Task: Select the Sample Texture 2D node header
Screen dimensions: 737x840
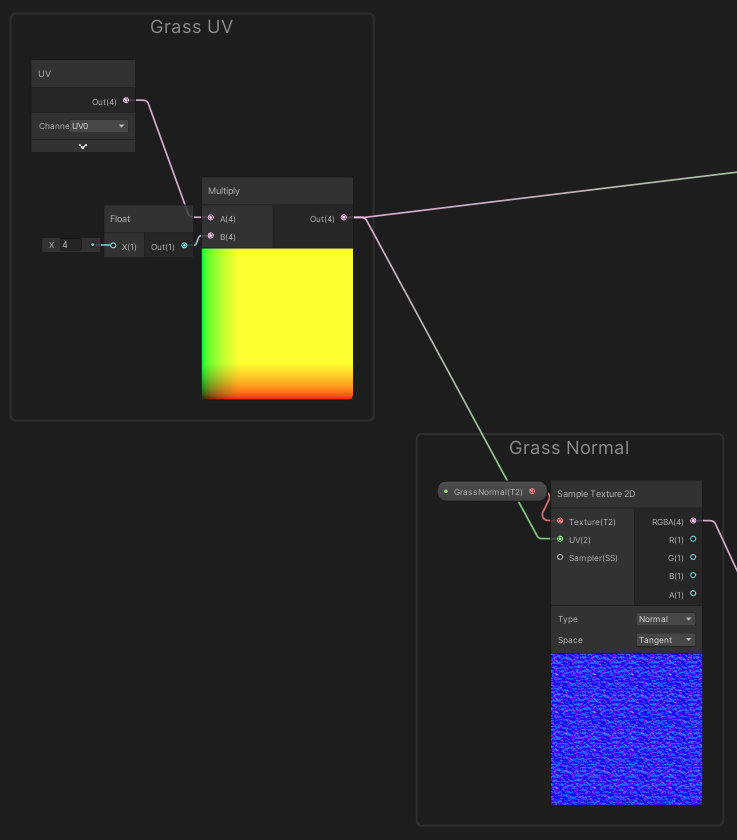Action: pyautogui.click(x=626, y=494)
